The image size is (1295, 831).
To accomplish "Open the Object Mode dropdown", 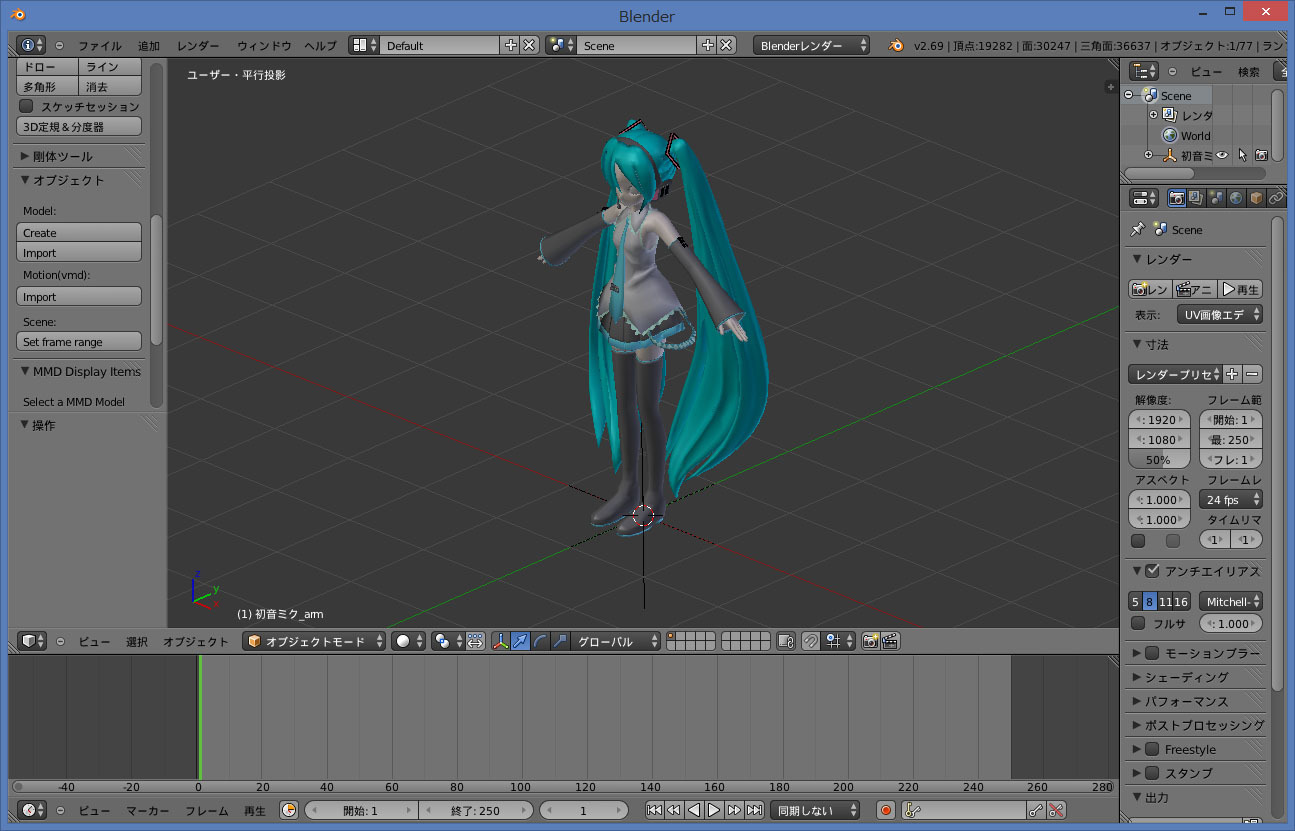I will pyautogui.click(x=314, y=641).
